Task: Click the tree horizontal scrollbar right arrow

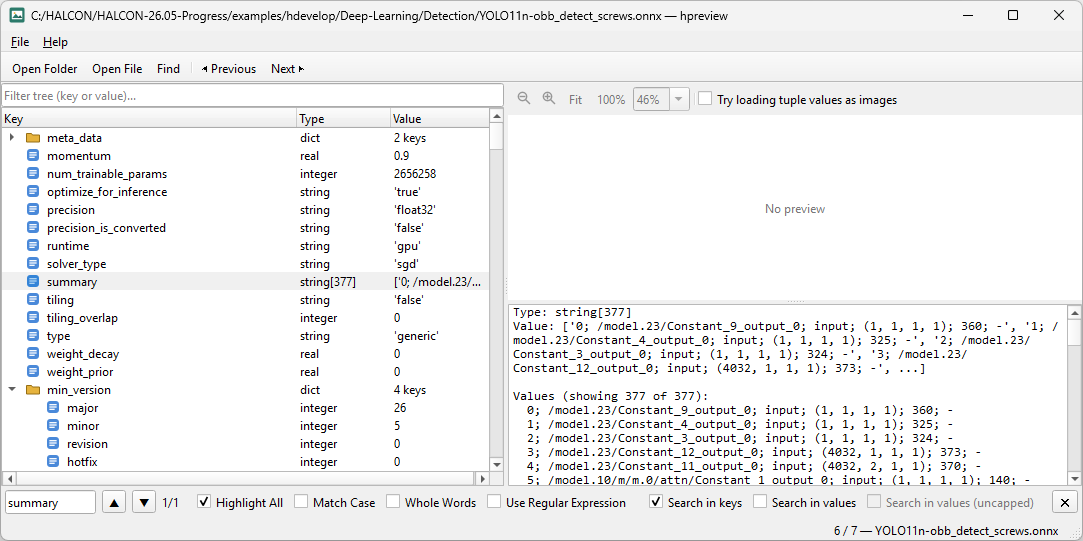Action: tap(483, 478)
